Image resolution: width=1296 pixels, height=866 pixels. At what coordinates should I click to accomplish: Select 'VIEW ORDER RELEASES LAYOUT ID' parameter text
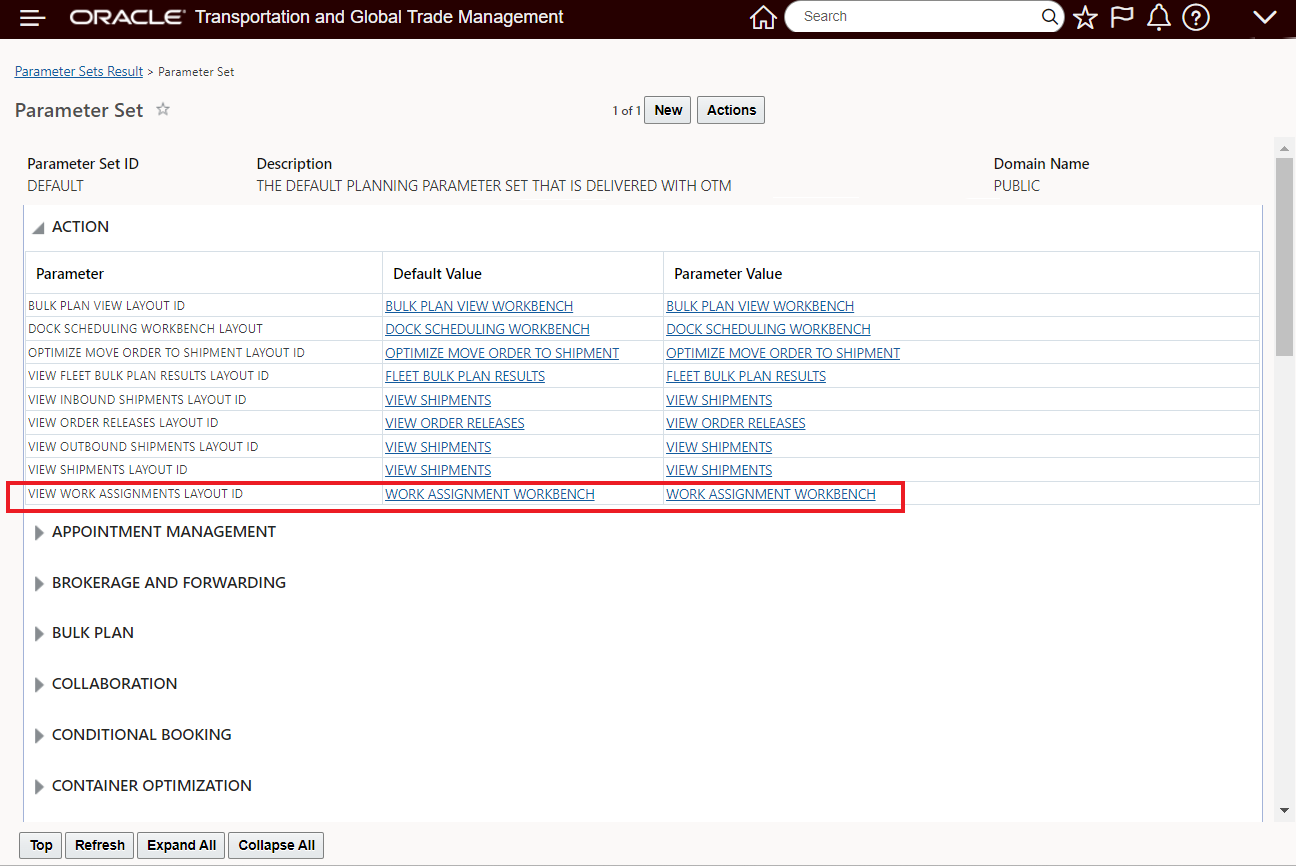pos(123,422)
